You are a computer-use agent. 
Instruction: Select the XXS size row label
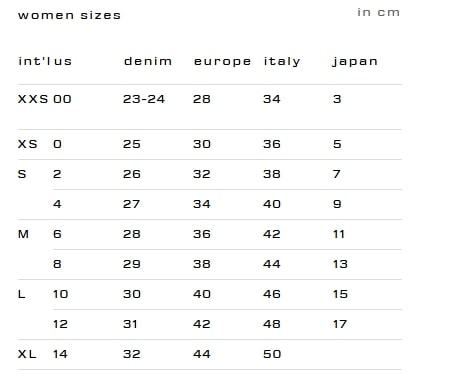[33, 99]
